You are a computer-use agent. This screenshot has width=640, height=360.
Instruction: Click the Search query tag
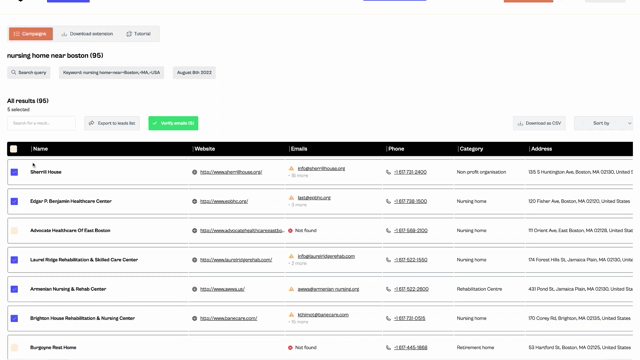29,73
